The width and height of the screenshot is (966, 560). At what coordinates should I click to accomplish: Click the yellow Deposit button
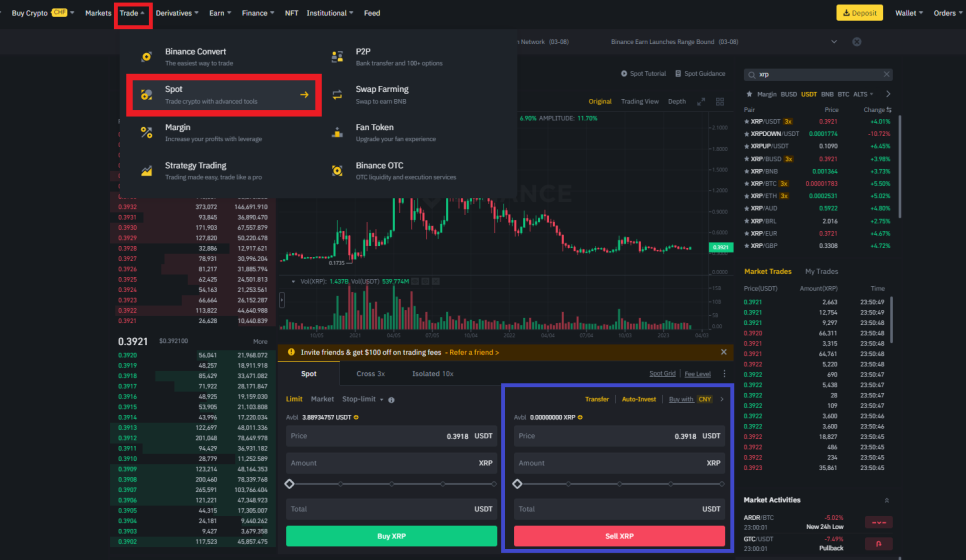(x=859, y=13)
